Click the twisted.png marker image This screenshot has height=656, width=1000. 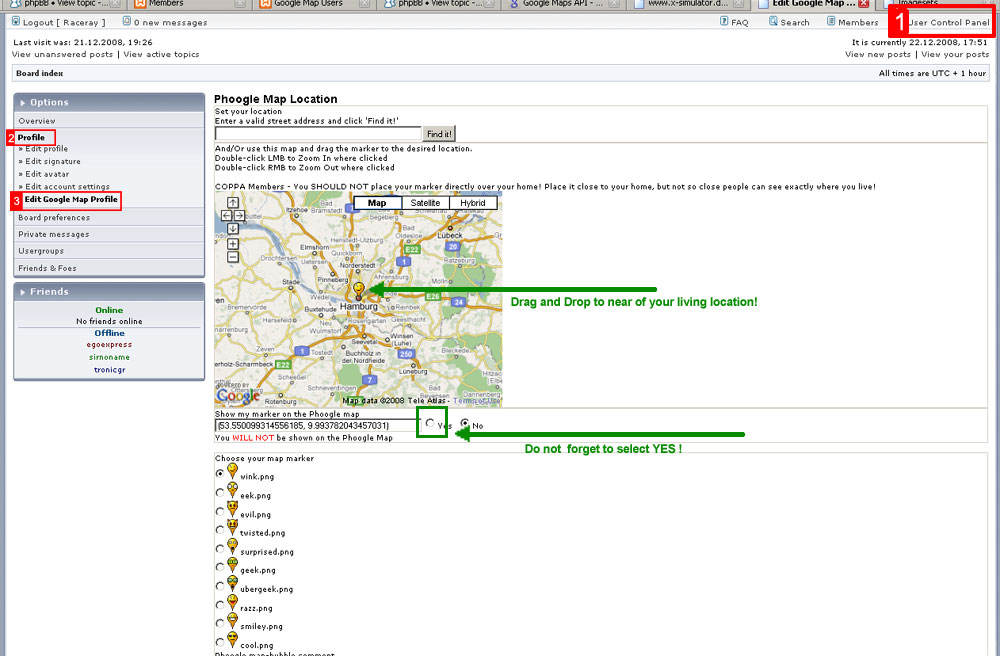coord(232,528)
